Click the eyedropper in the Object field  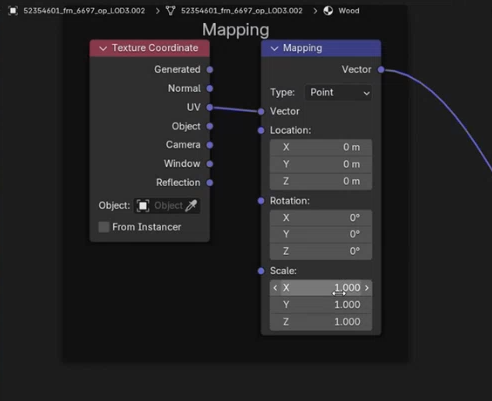tap(191, 205)
